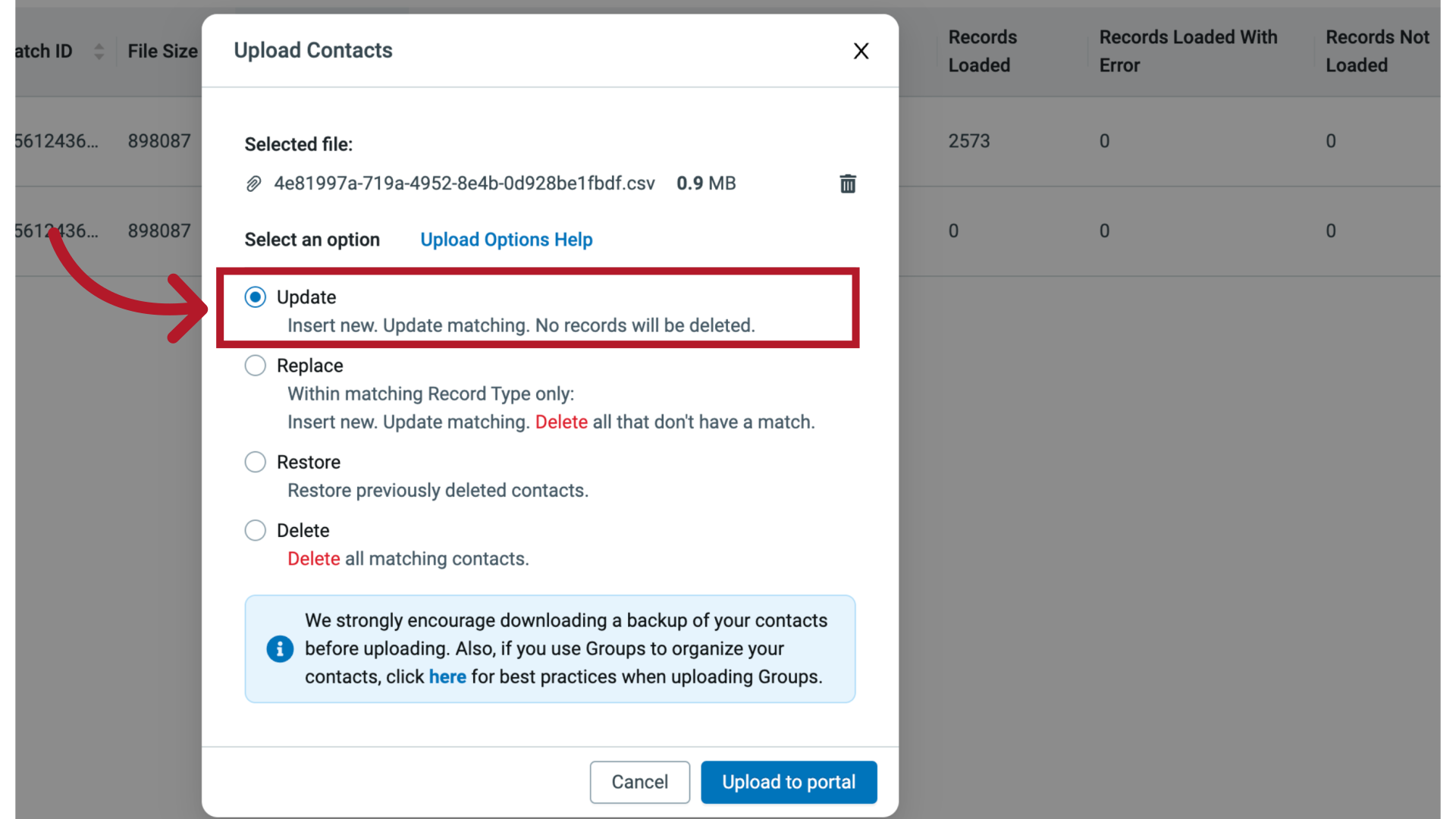Delete the selected CSV file using trash icon
Image resolution: width=1456 pixels, height=819 pixels.
click(848, 184)
